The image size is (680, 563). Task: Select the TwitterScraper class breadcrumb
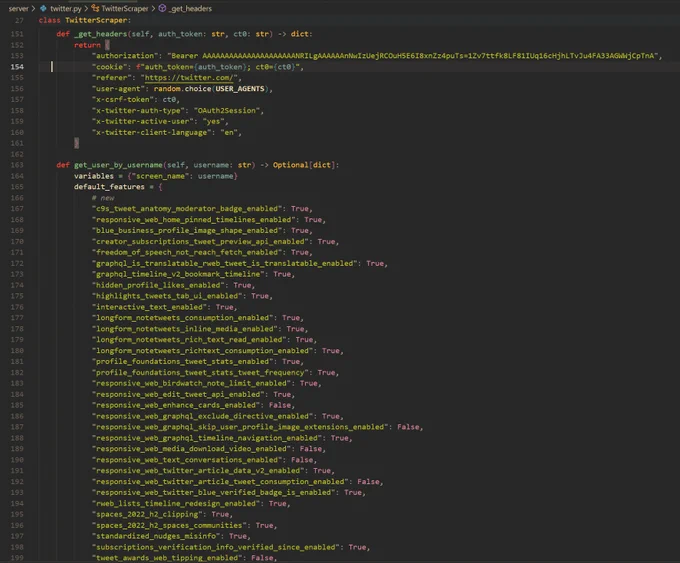pyautogui.click(x=125, y=8)
